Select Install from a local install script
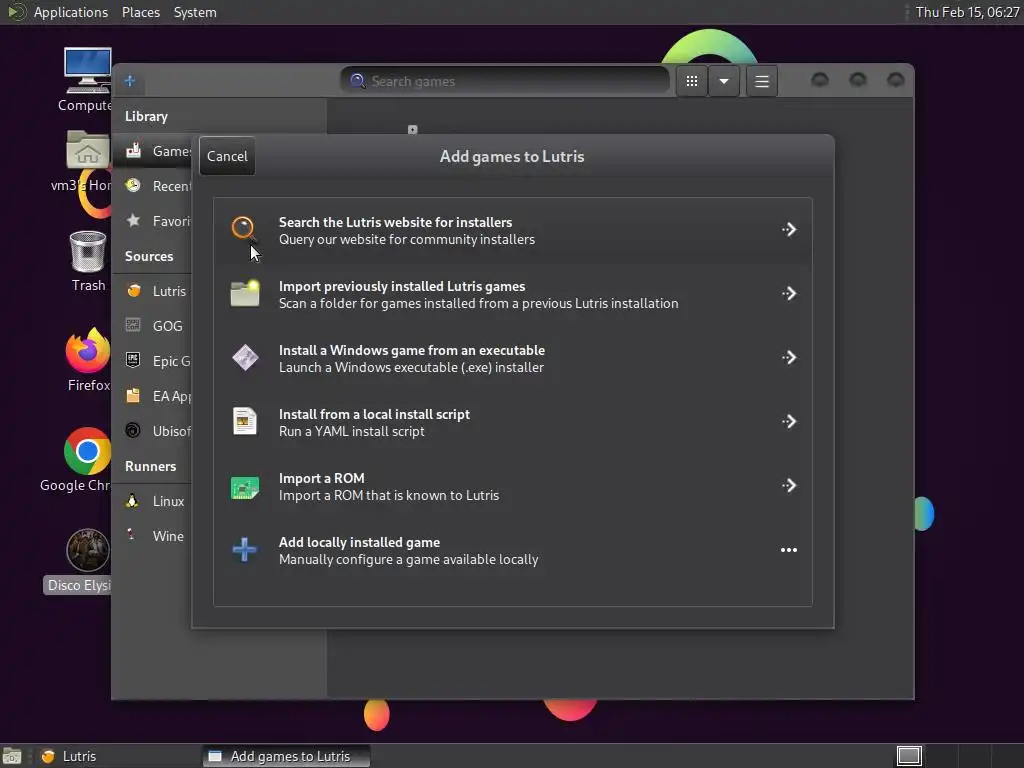Screen dimensions: 1024x768 [x=513, y=423]
